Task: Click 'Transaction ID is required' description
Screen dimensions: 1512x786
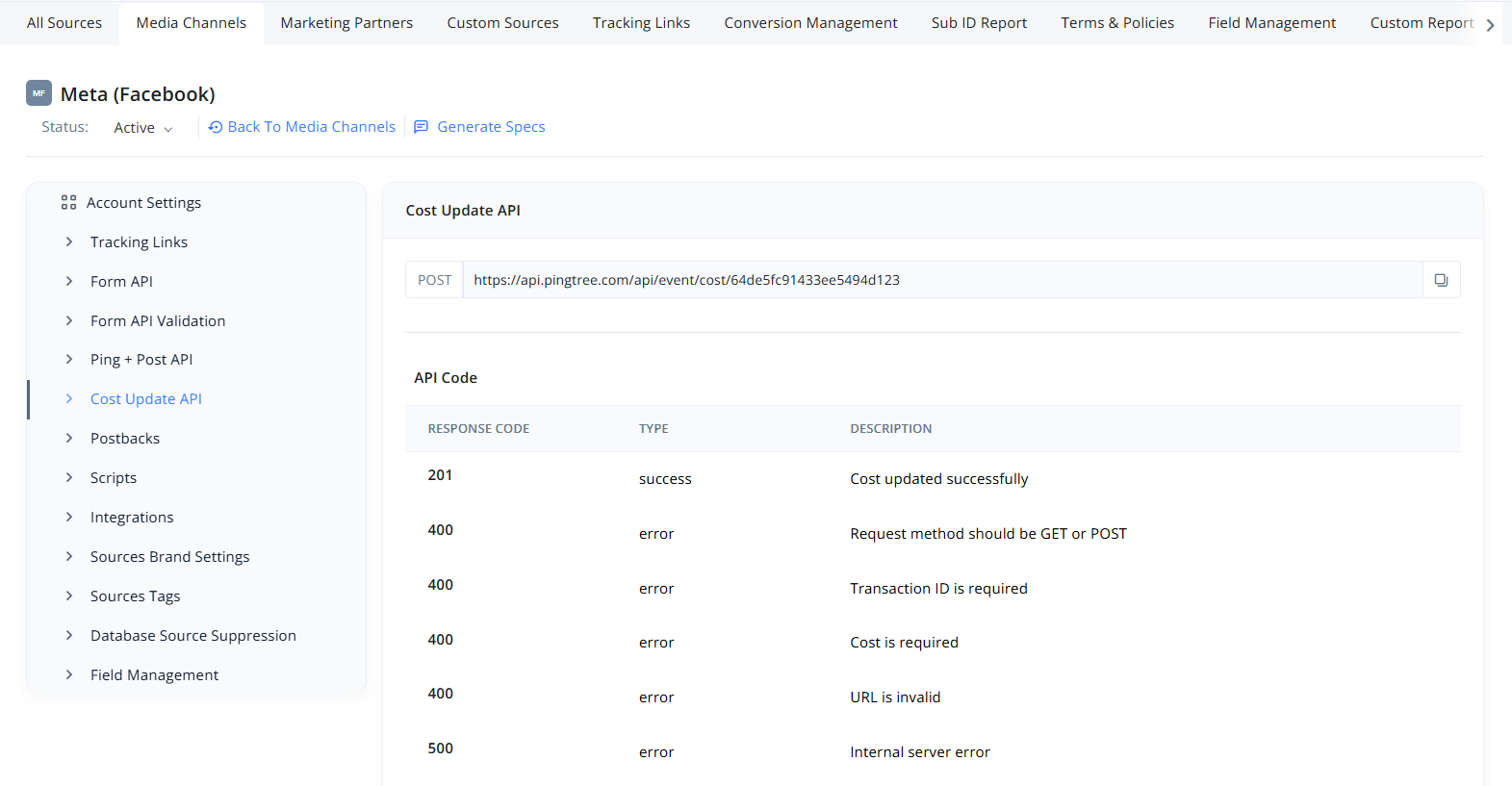Action: [x=938, y=589]
